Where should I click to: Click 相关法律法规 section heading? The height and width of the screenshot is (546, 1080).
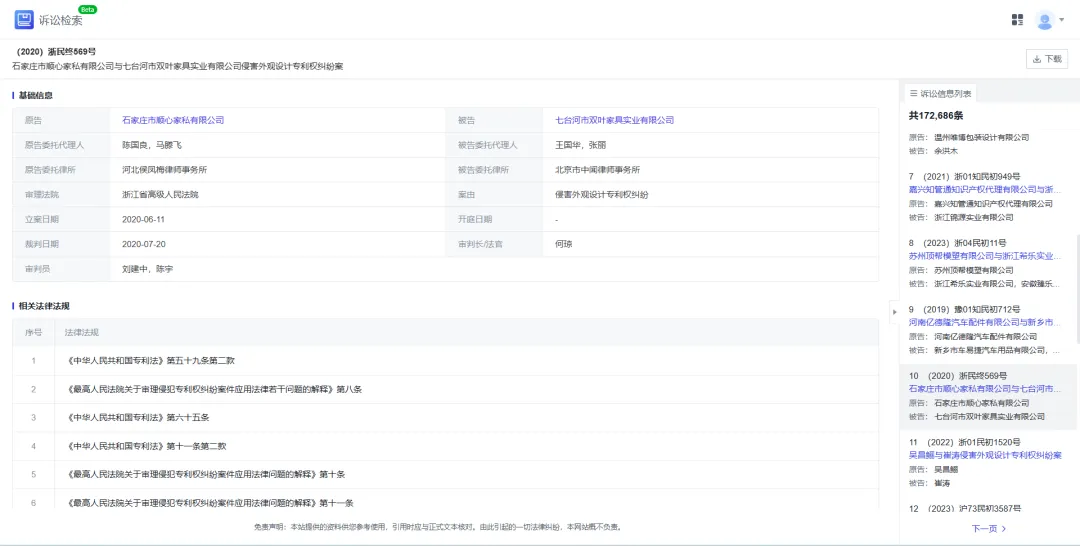click(43, 306)
